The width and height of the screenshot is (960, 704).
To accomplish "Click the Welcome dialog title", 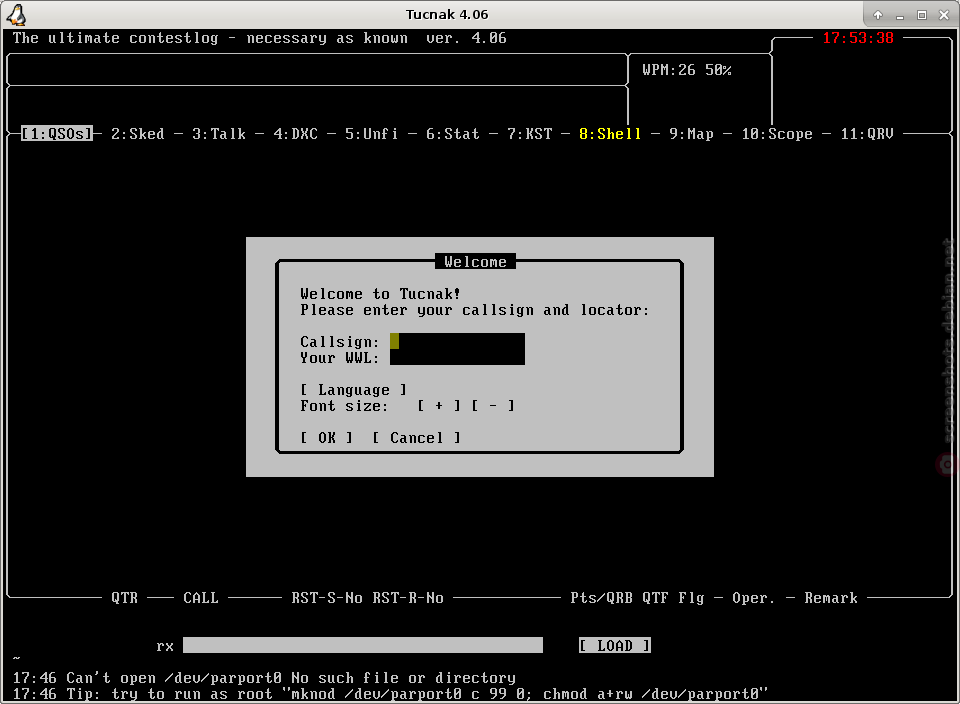I will click(x=475, y=261).
